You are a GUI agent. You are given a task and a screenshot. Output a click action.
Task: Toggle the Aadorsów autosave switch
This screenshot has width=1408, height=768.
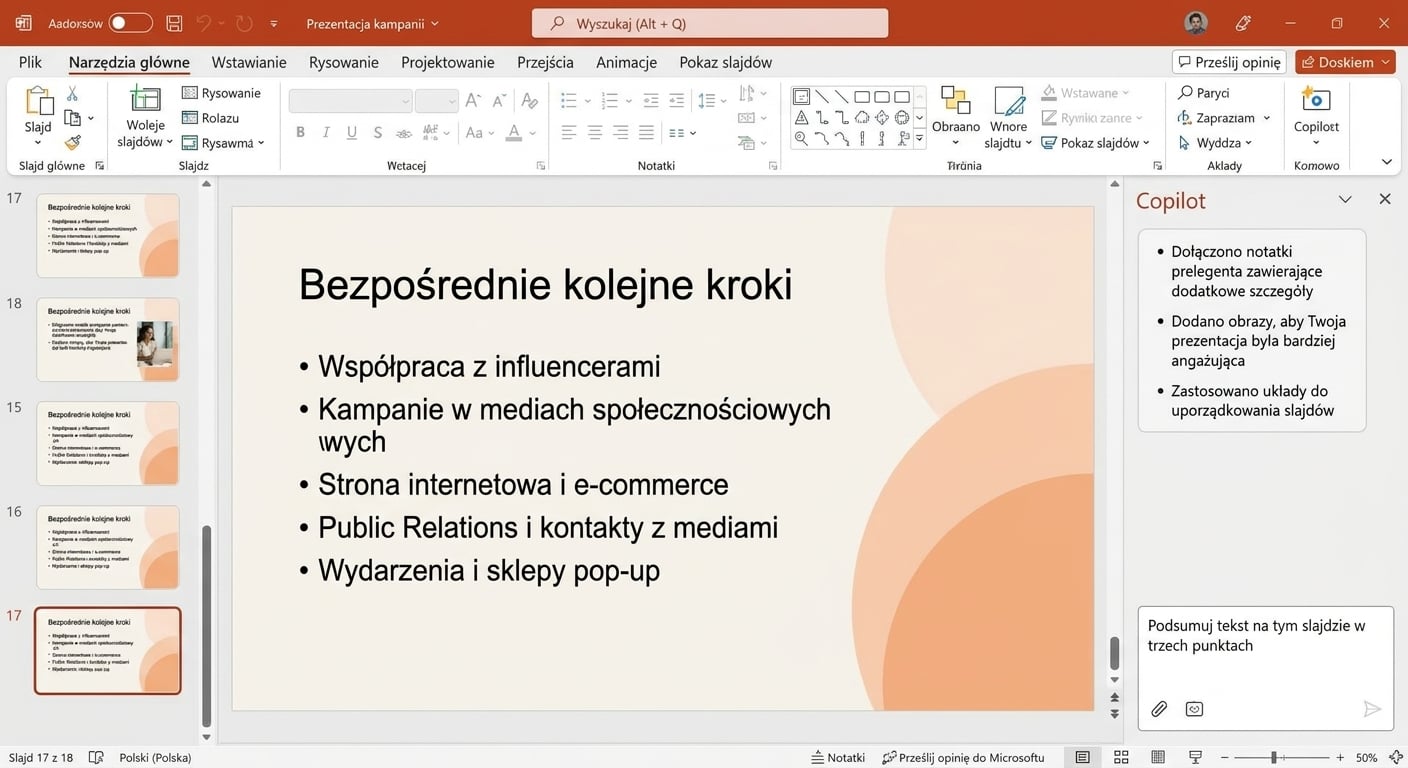point(130,23)
